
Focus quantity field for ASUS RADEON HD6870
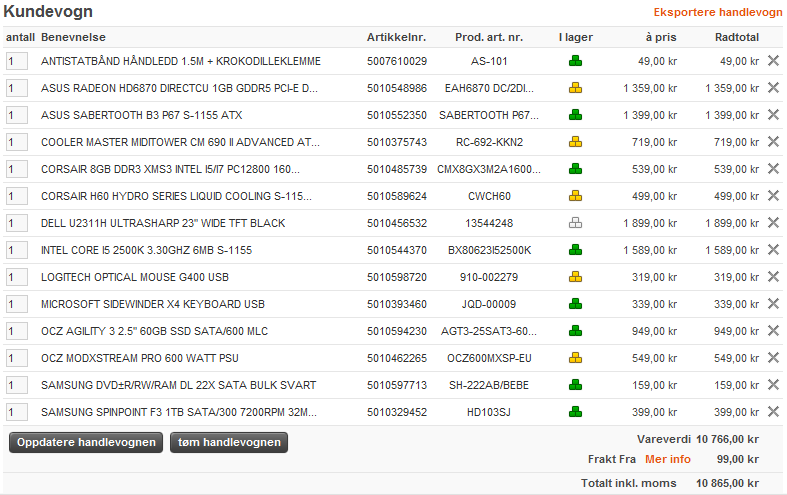(17, 88)
